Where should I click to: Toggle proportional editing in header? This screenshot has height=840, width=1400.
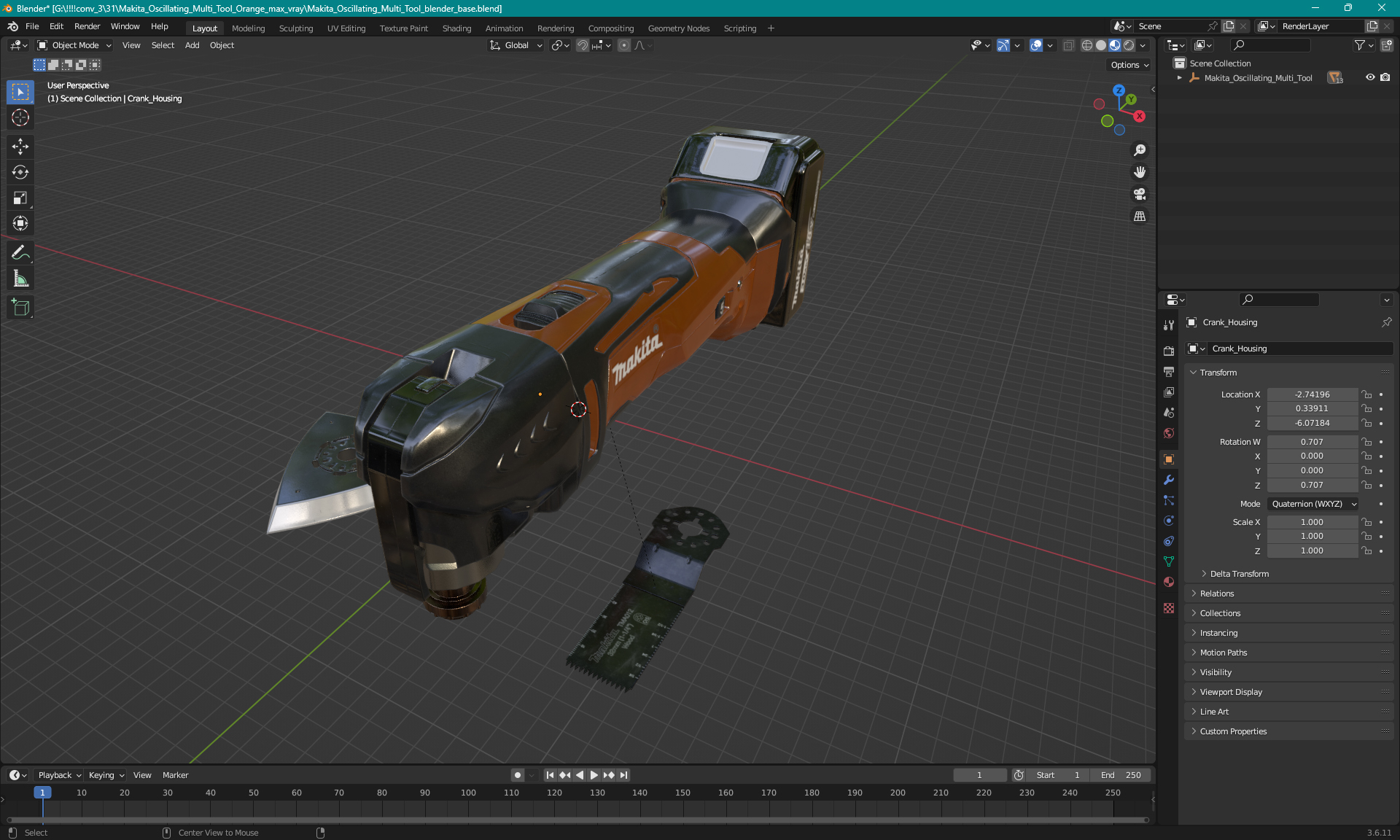pos(624,45)
